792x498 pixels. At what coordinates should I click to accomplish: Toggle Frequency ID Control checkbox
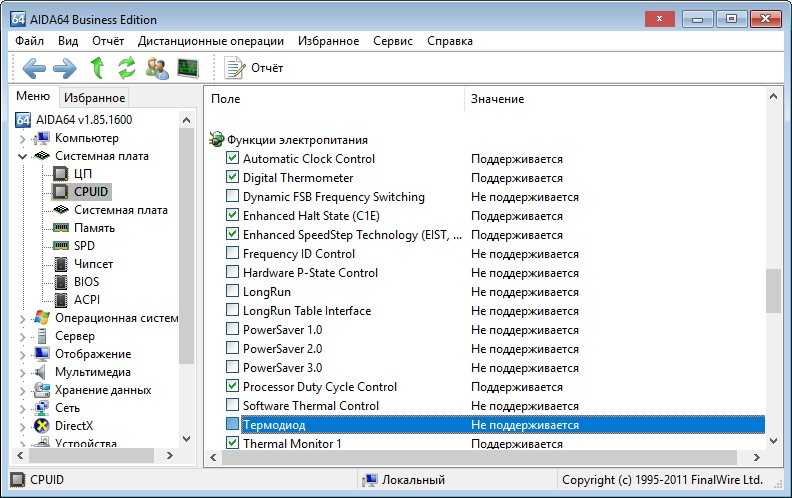point(232,253)
